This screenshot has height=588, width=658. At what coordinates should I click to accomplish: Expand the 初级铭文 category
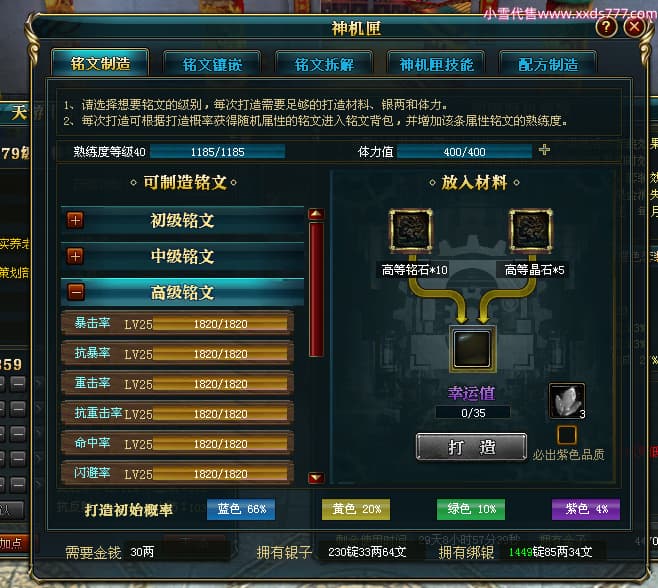(75, 220)
